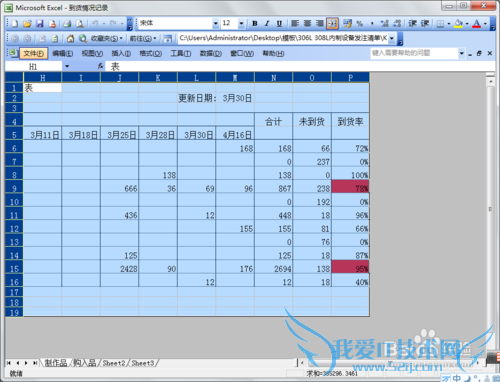Click the search the web icon

point(83,38)
